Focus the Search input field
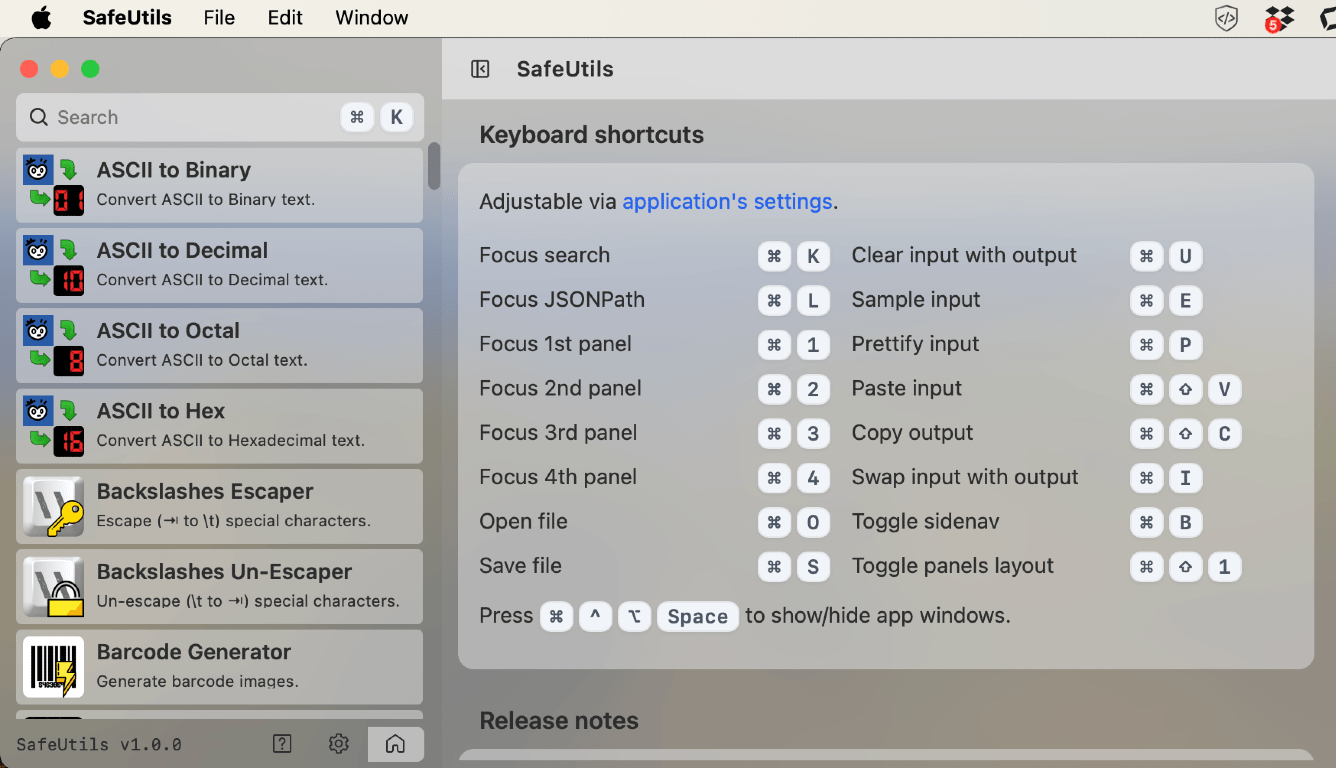 coord(220,117)
